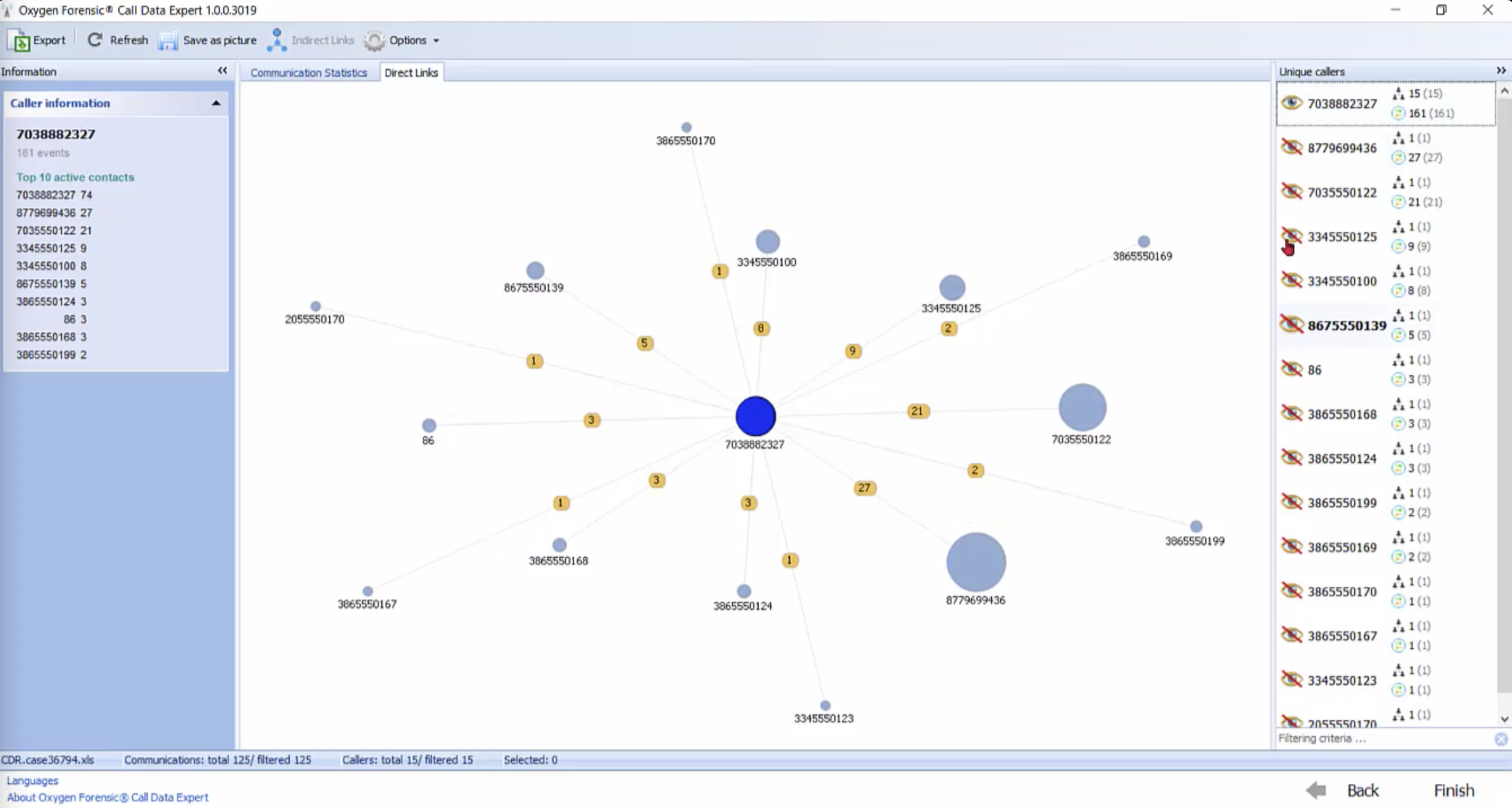Select caller row 3865550170 in list
The image size is (1512, 808).
[1386, 591]
